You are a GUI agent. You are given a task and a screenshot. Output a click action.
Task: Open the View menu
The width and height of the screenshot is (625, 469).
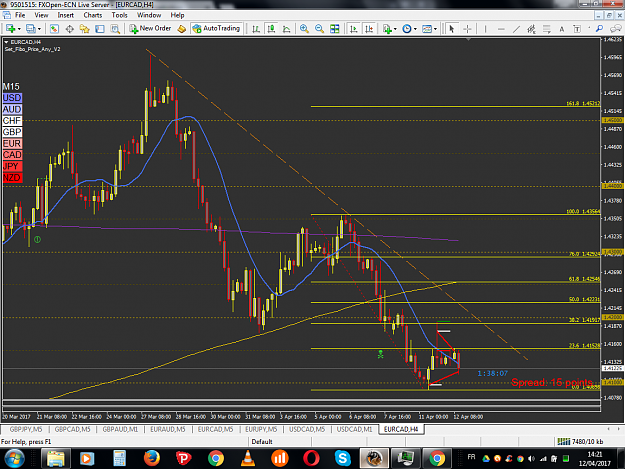click(x=41, y=15)
